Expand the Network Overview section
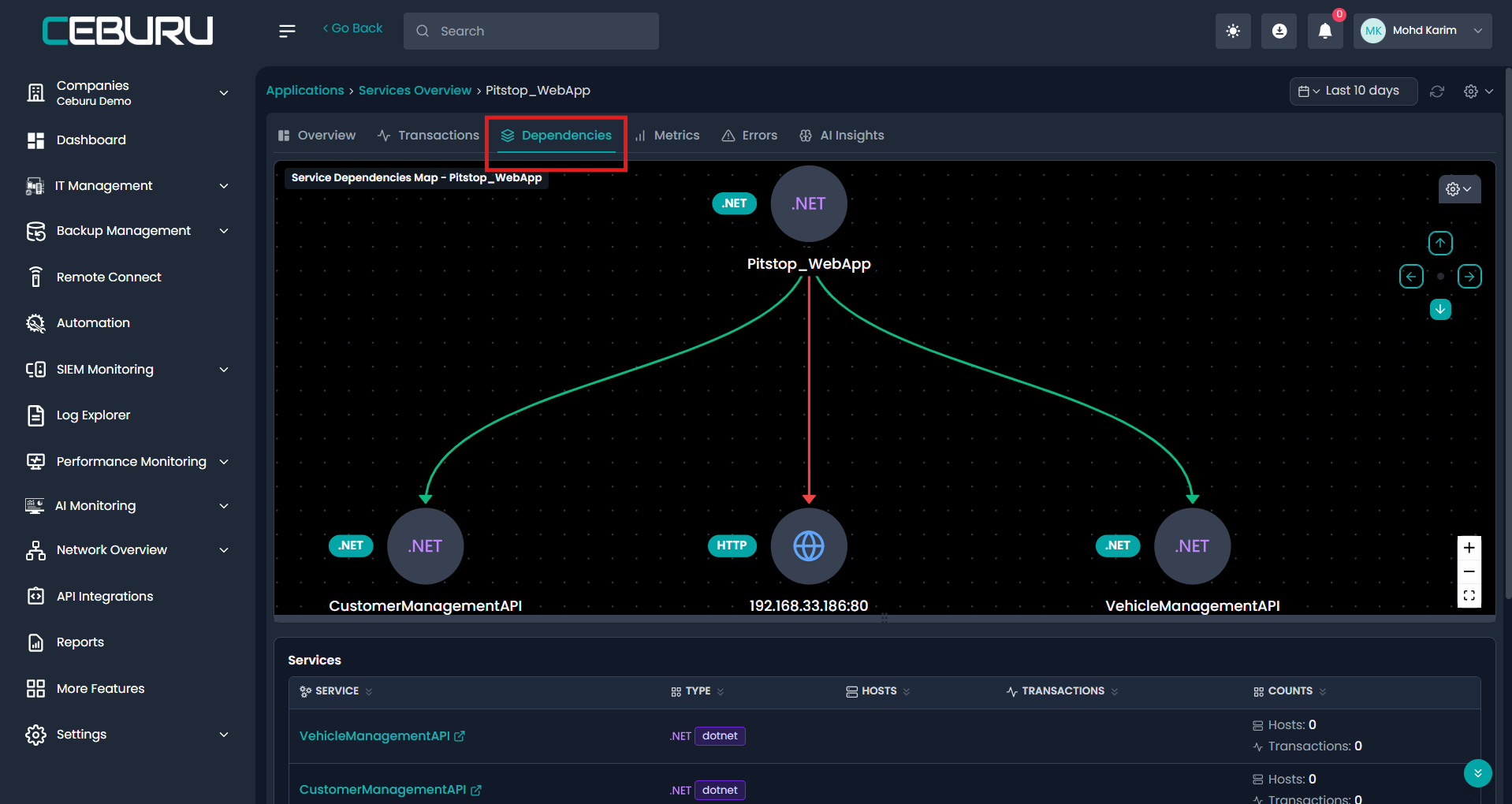Image resolution: width=1512 pixels, height=804 pixels. [224, 550]
